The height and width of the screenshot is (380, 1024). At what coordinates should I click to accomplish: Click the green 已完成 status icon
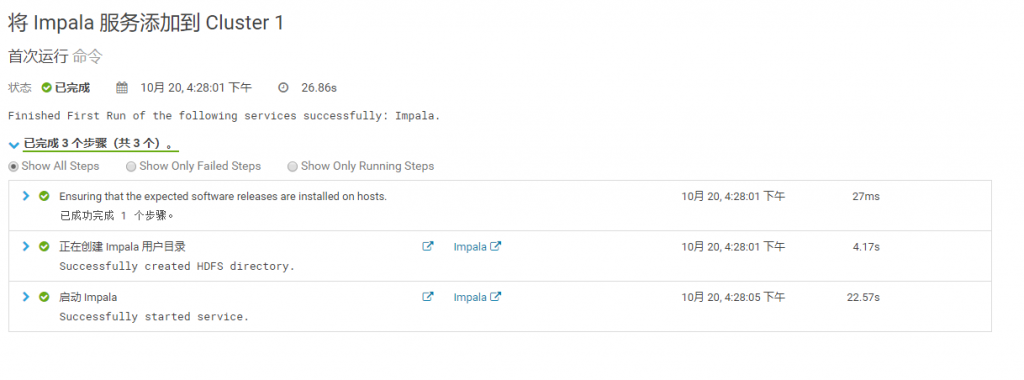[46, 87]
